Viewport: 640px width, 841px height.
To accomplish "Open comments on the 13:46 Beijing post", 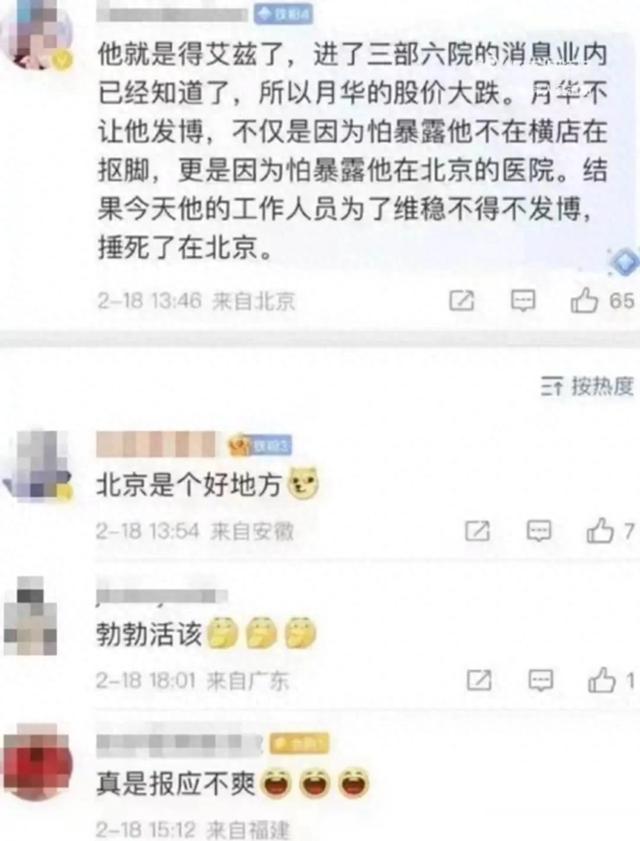I will (523, 300).
